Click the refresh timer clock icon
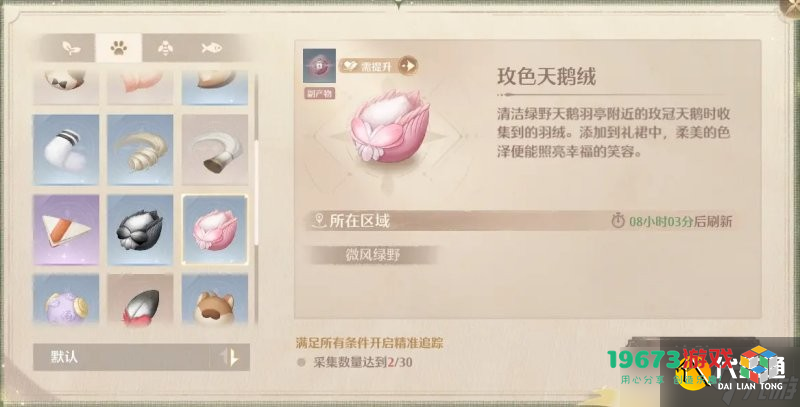 click(618, 221)
